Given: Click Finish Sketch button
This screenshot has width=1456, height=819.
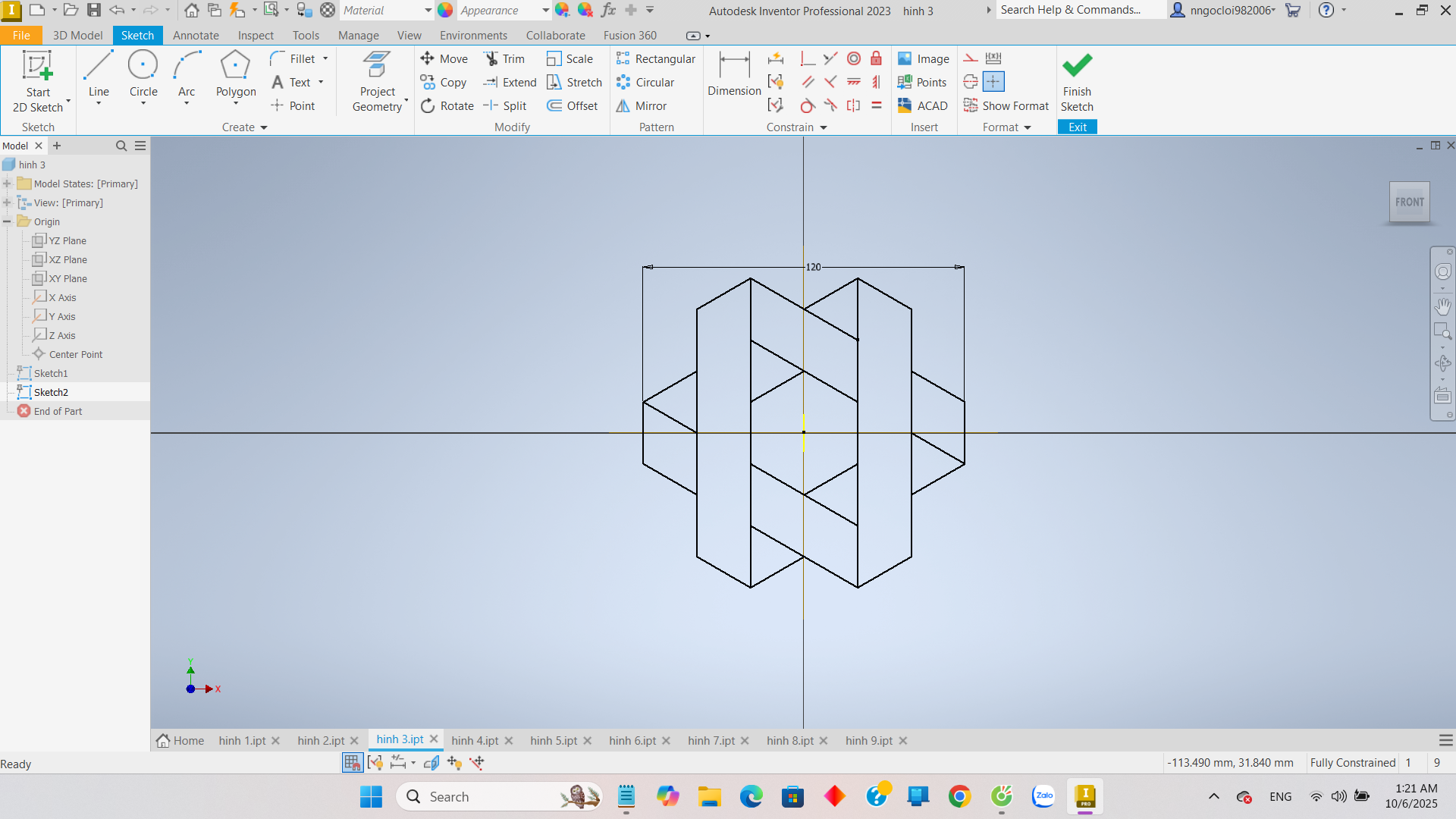Looking at the screenshot, I should click(x=1076, y=82).
